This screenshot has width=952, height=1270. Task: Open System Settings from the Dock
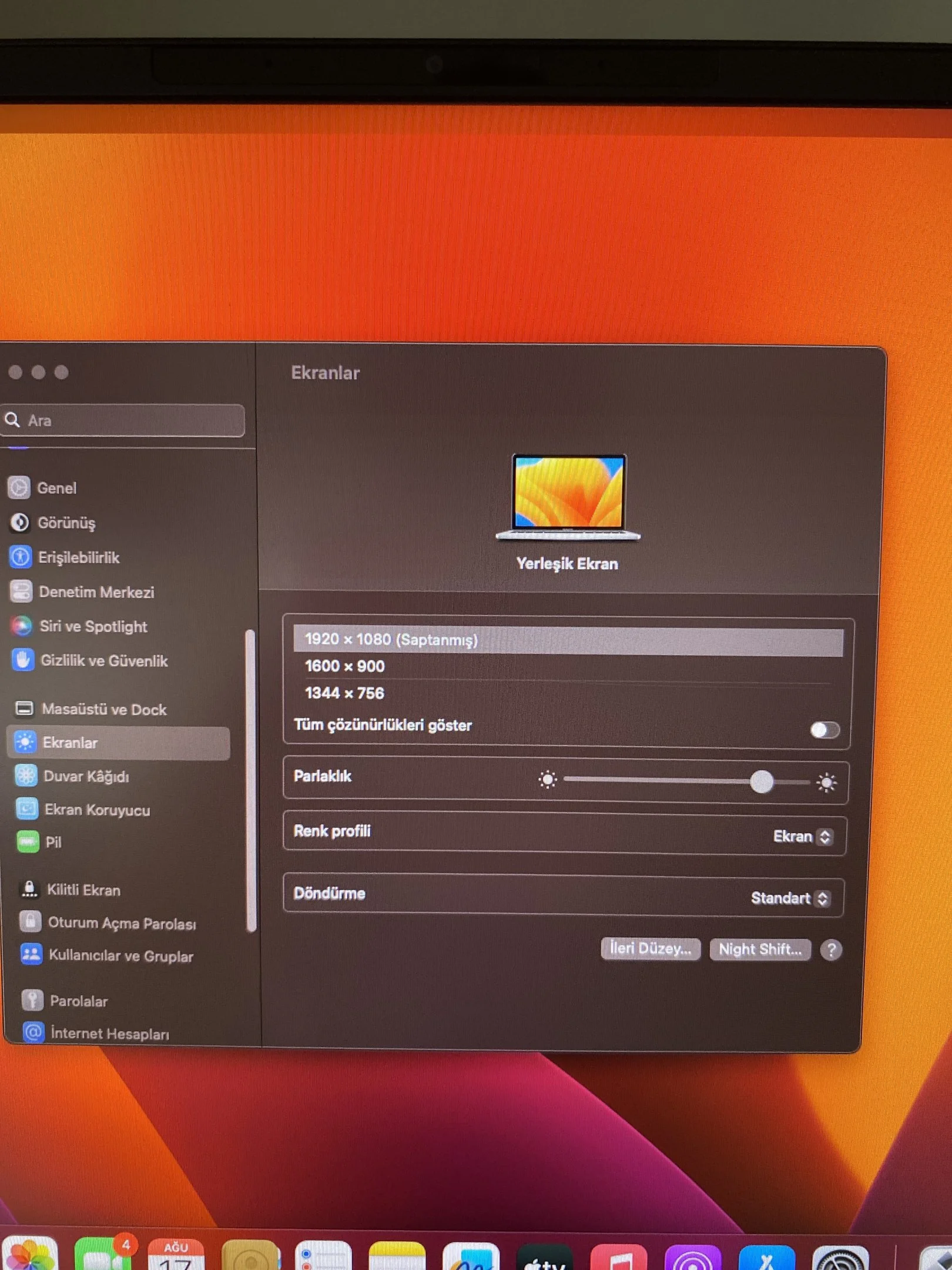coord(840,1258)
